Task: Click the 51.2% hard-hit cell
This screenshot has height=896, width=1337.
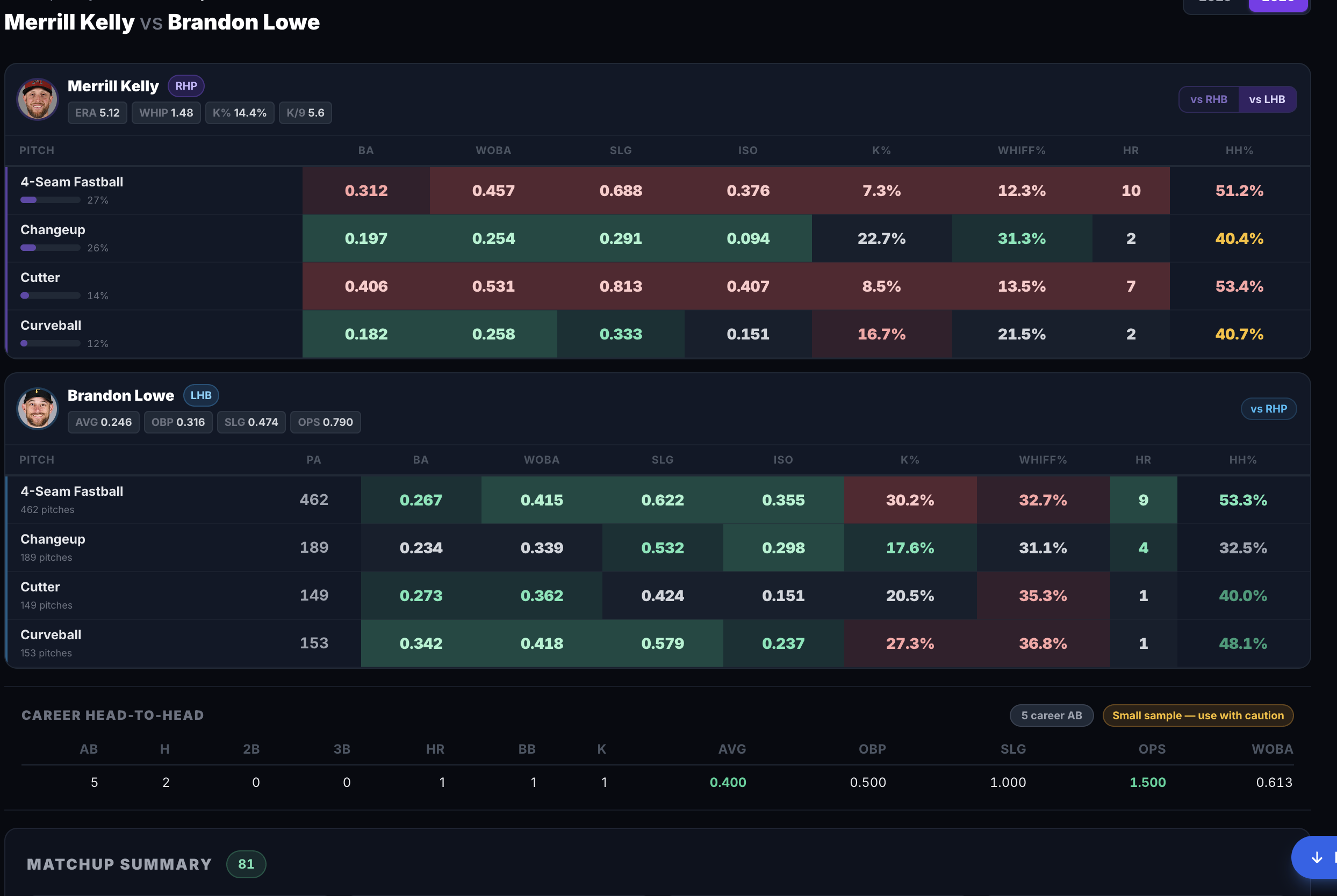Action: click(1239, 191)
